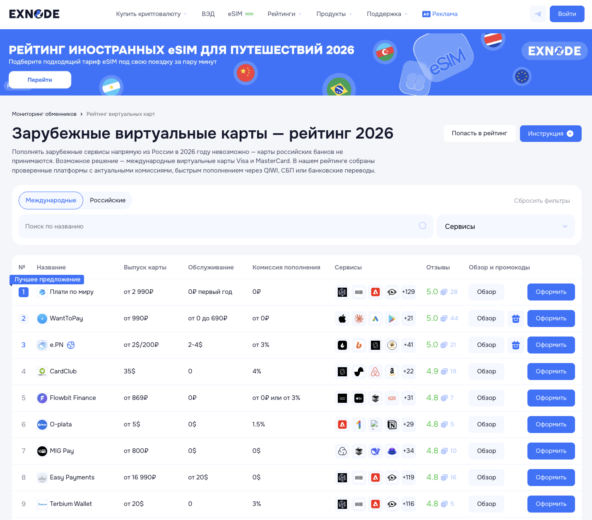Open the ВЭД menu item
The image size is (592, 520).
208,14
